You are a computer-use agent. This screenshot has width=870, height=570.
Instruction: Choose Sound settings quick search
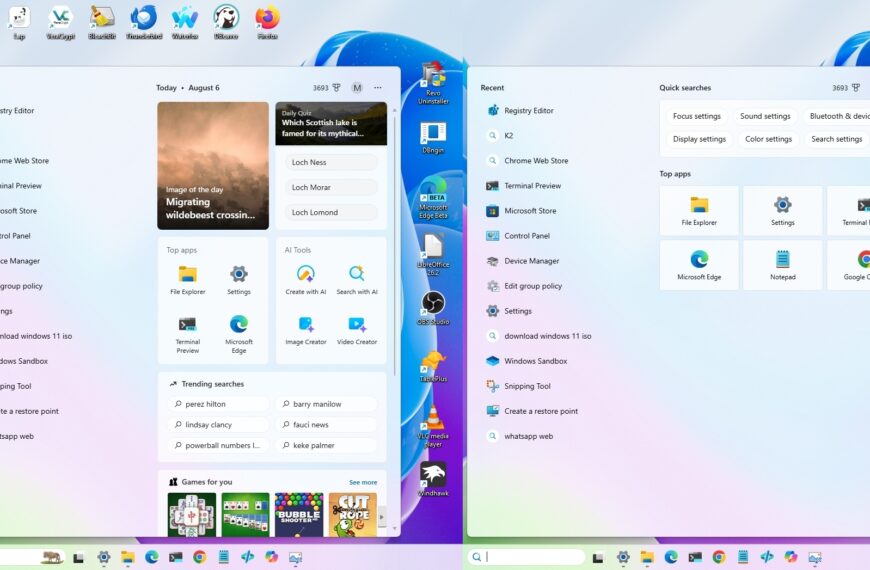point(765,116)
